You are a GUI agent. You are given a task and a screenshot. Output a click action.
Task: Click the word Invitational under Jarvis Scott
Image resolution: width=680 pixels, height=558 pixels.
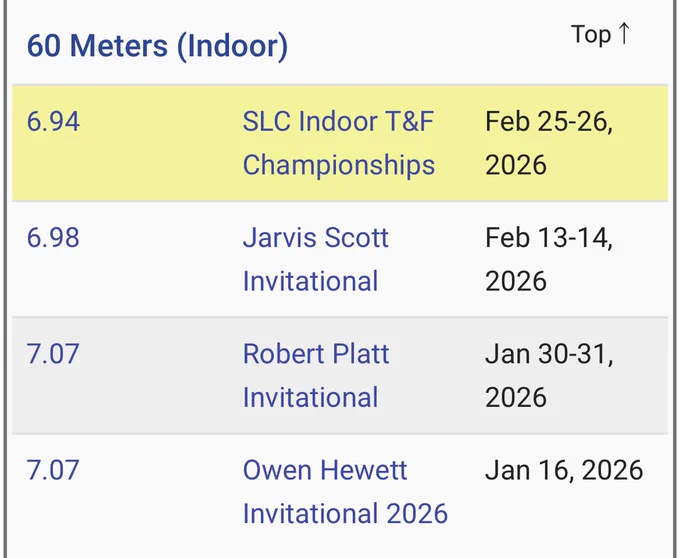(x=311, y=281)
